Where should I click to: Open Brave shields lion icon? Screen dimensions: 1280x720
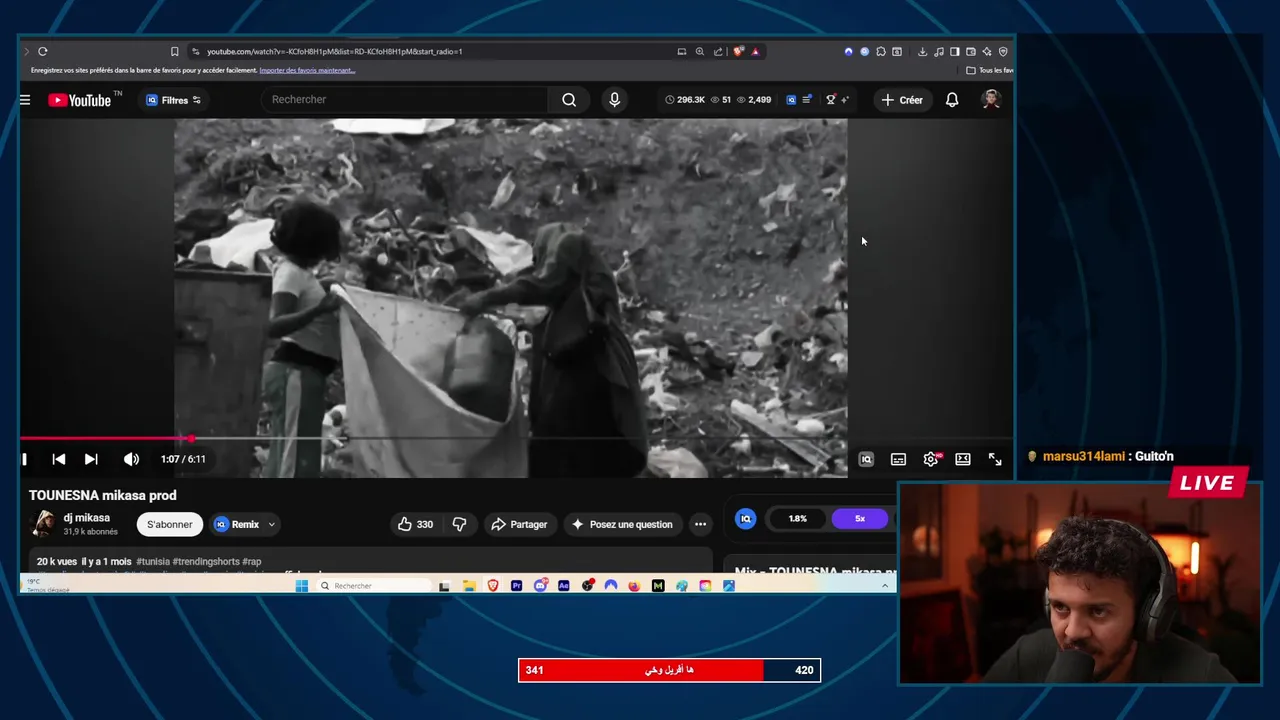point(738,51)
